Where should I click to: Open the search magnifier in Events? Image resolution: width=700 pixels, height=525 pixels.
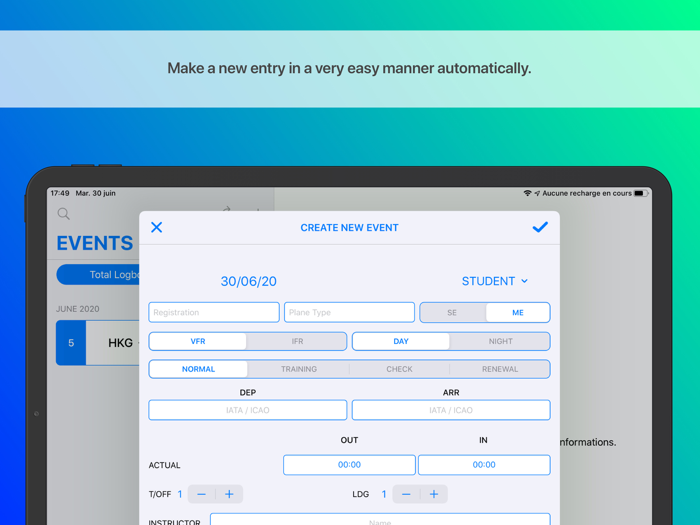click(63, 214)
